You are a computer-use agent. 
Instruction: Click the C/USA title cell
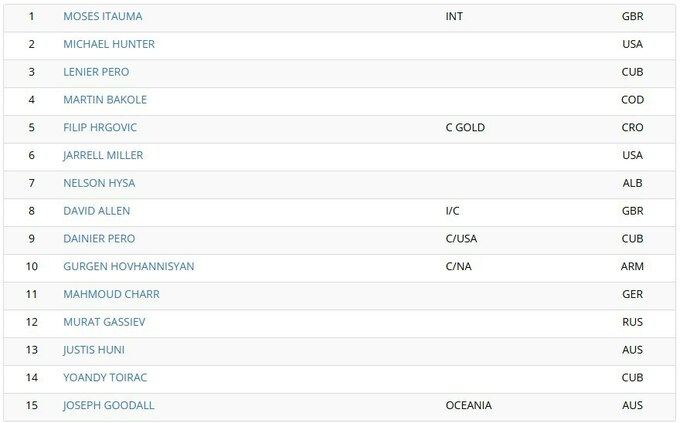[x=462, y=239]
